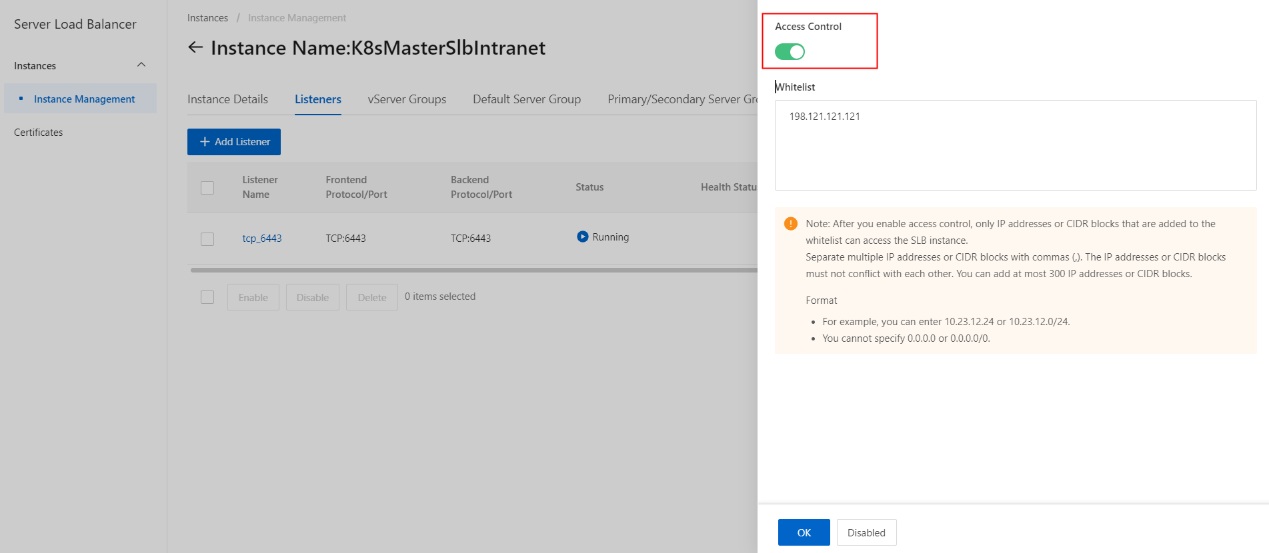Open Certificates in the sidebar
This screenshot has height=553, width=1269.
[x=38, y=132]
